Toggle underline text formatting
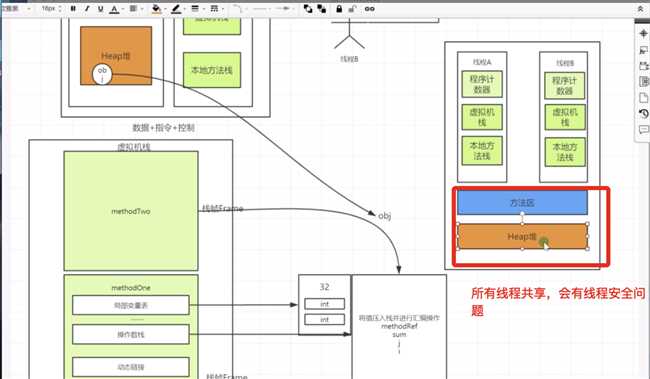The width and height of the screenshot is (650, 379). pyautogui.click(x=101, y=9)
